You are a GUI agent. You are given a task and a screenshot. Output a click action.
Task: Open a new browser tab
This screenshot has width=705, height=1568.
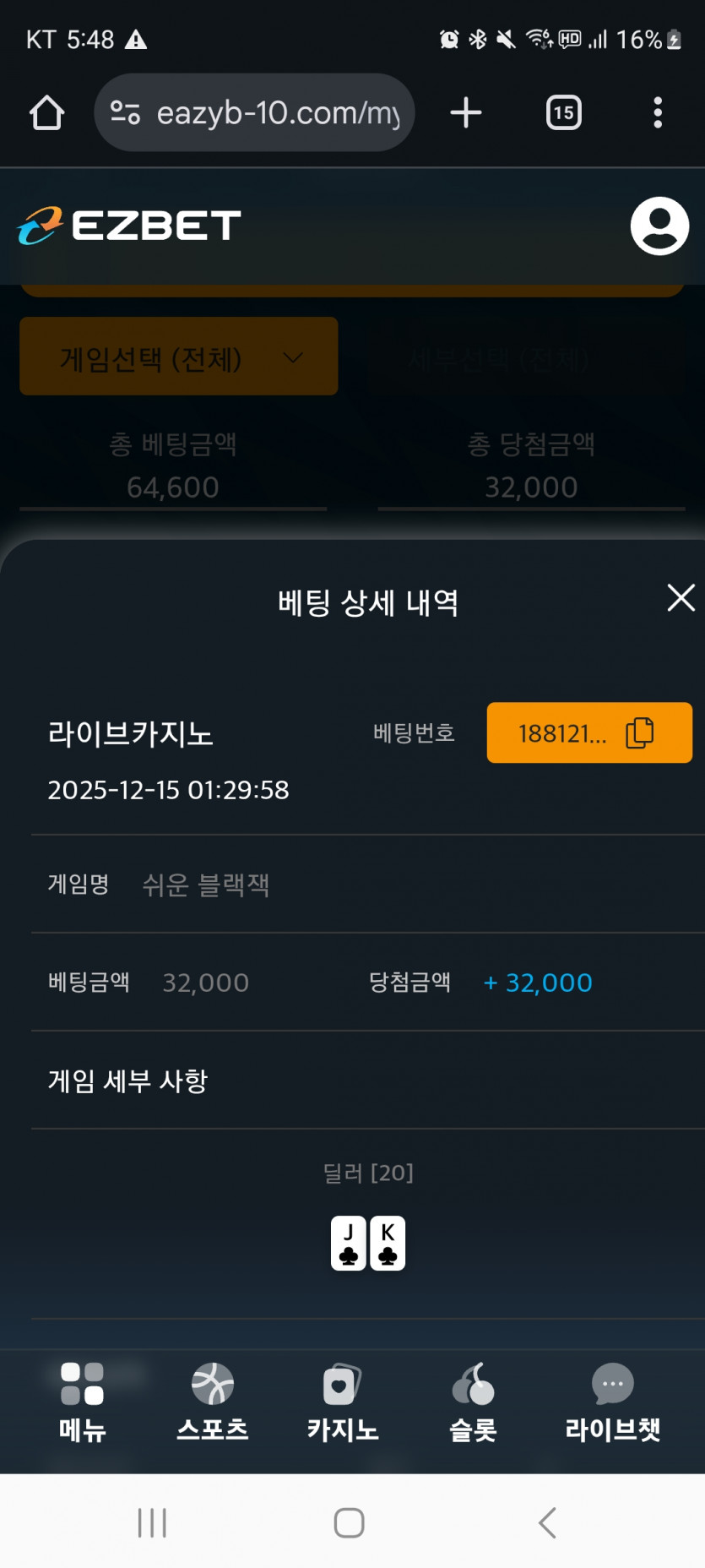(465, 112)
